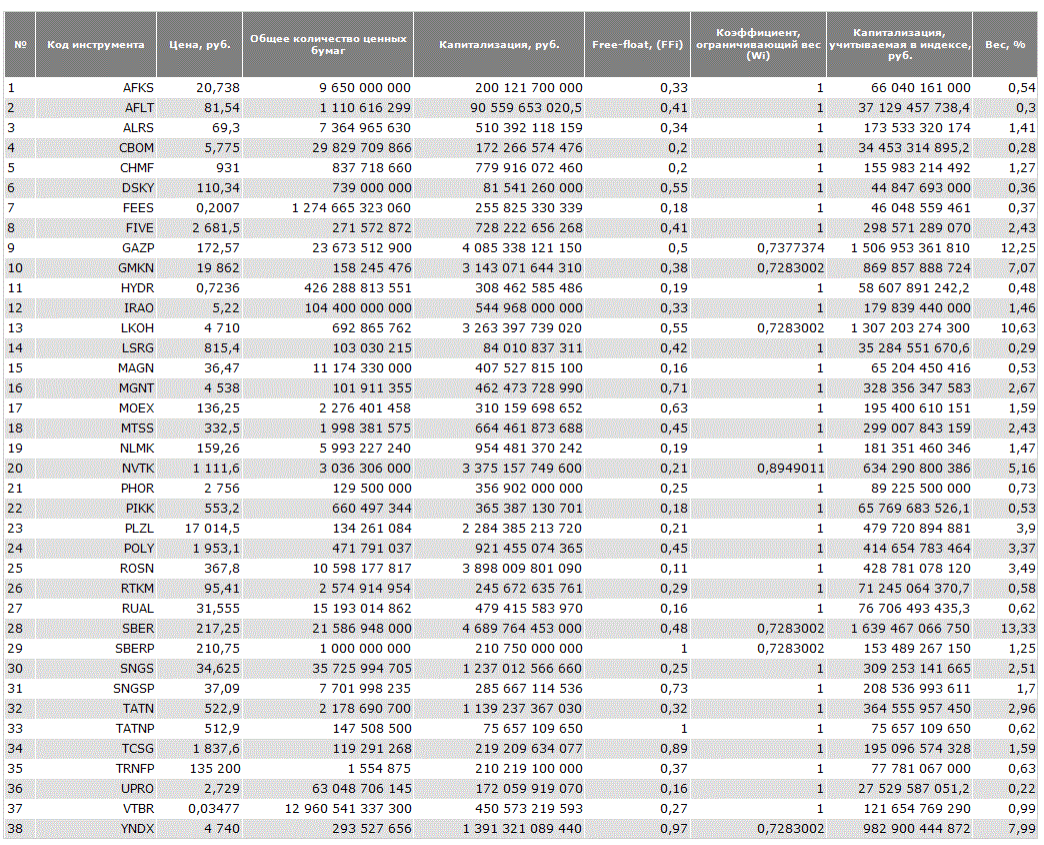Select the VTBR ticker cell

pyautogui.click(x=96, y=808)
